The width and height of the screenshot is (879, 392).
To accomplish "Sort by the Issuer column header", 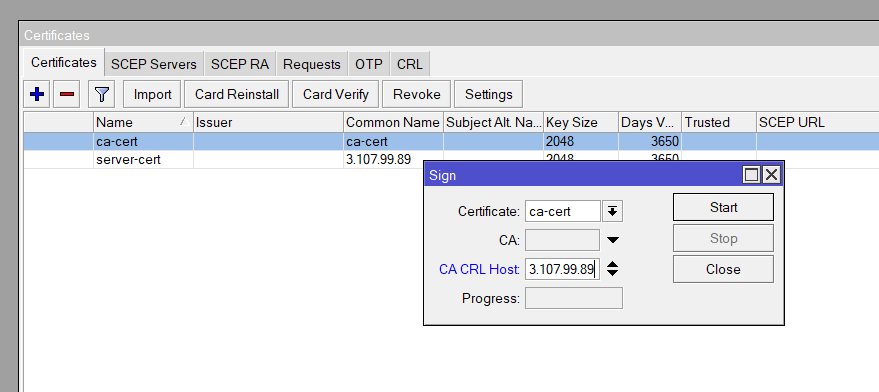I will click(x=268, y=122).
